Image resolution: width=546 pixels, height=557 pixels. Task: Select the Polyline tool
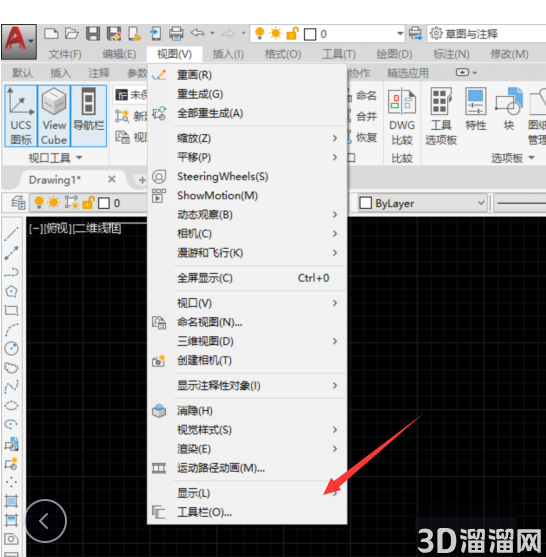click(x=11, y=272)
